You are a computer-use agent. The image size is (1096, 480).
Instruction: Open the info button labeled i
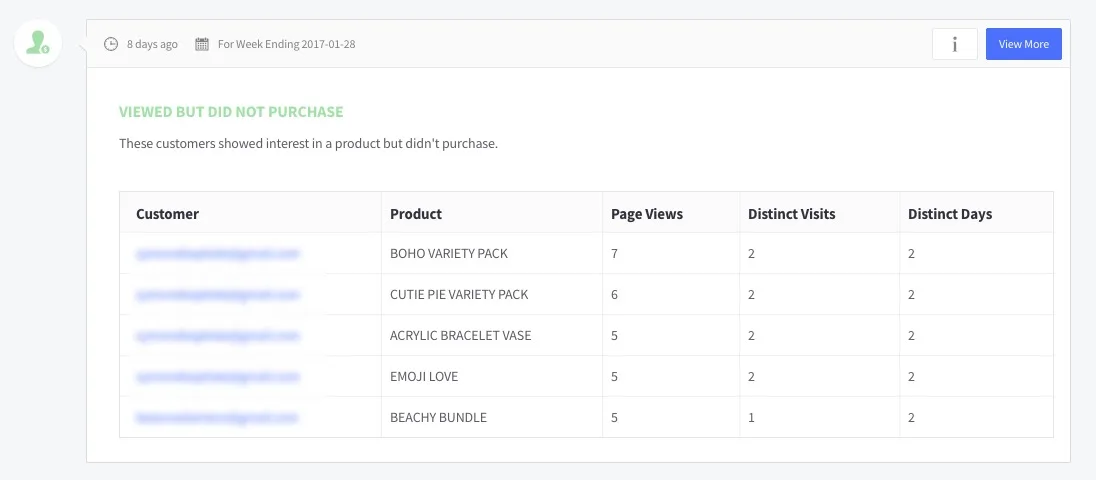coord(955,44)
